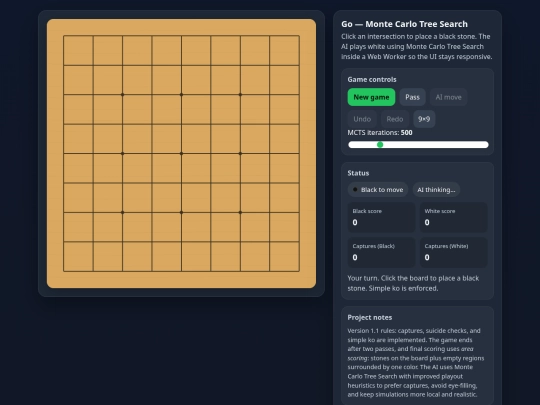Click the Status heading
The image size is (540, 405).
coord(358,173)
